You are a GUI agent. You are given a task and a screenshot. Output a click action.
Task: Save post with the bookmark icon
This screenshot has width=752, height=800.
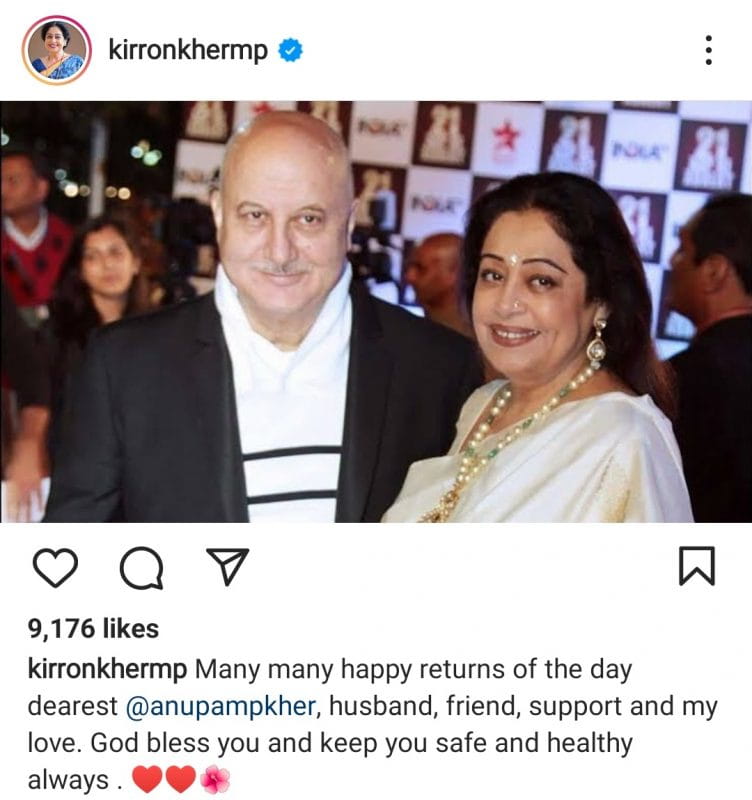(697, 565)
